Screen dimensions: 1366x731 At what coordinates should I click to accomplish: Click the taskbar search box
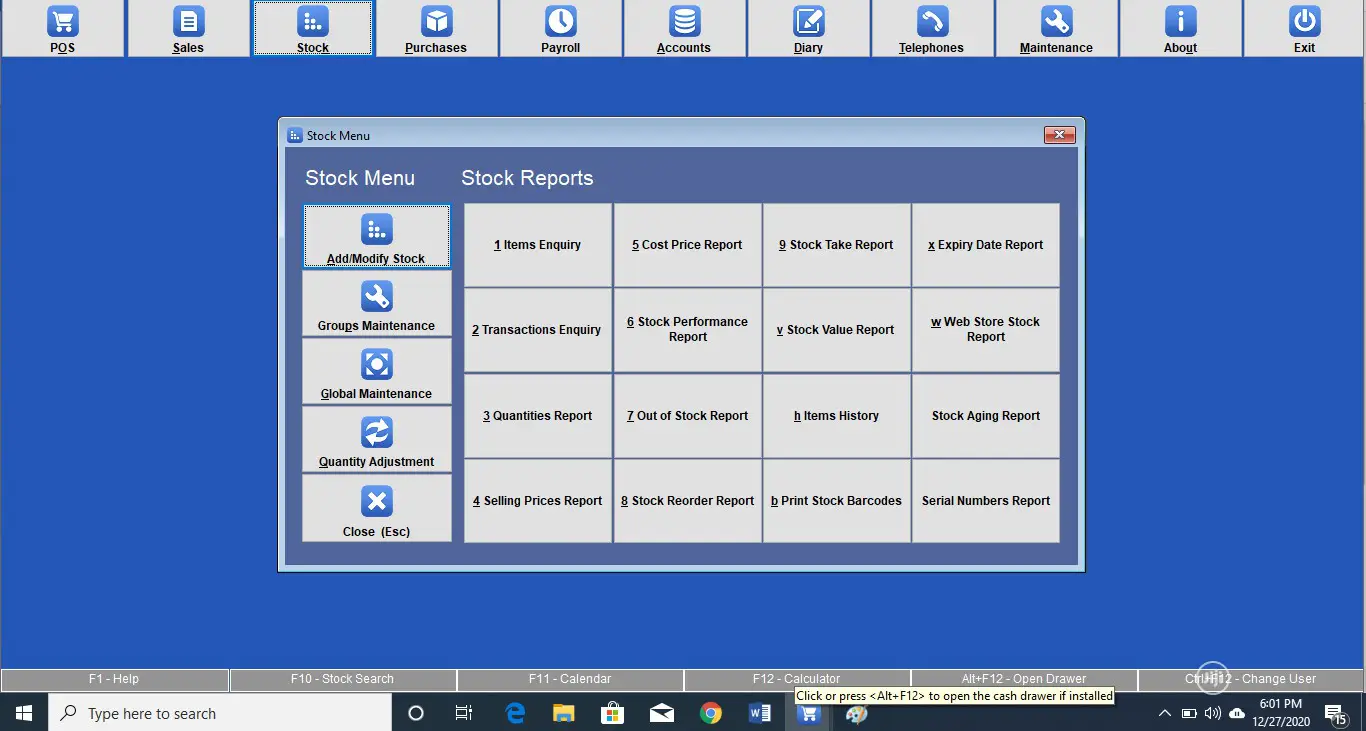[x=220, y=713]
